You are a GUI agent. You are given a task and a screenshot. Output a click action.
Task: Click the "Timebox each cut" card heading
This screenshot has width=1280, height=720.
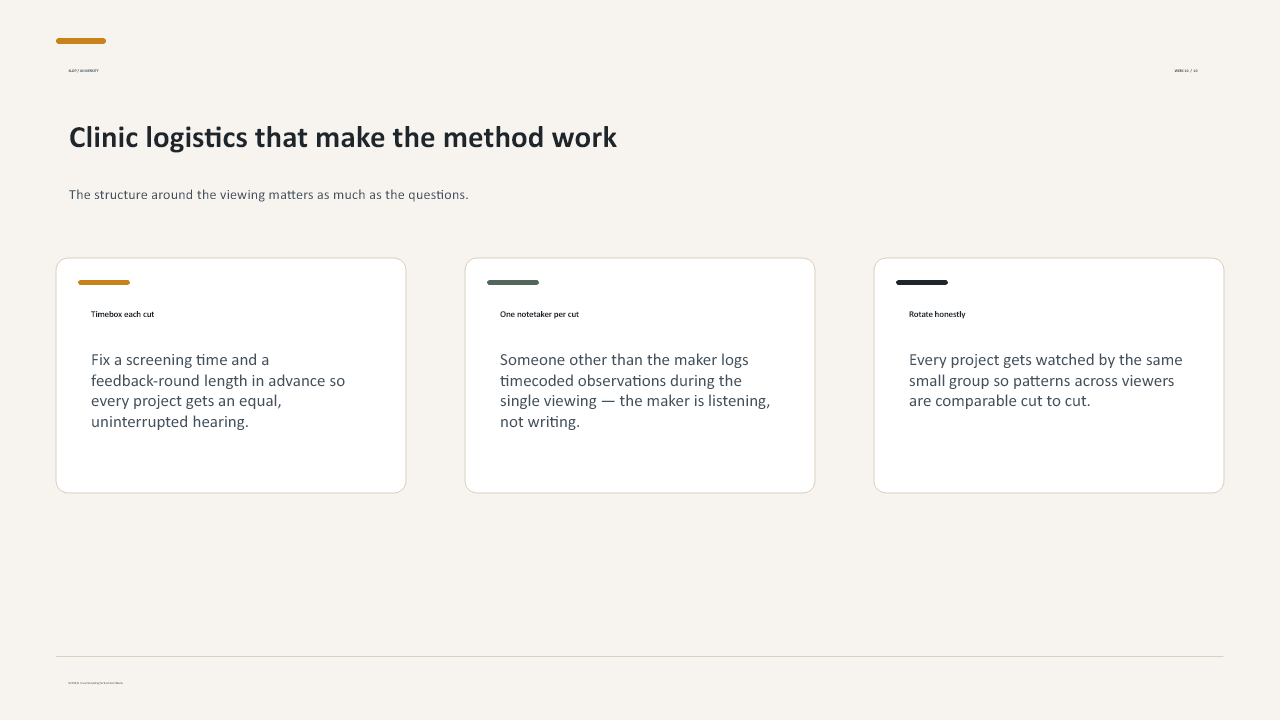123,314
